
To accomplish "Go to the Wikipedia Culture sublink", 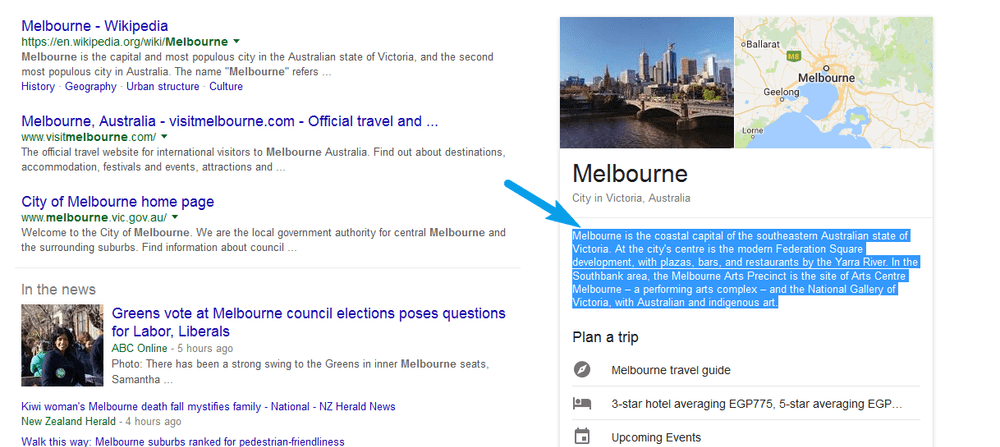I will tap(226, 86).
